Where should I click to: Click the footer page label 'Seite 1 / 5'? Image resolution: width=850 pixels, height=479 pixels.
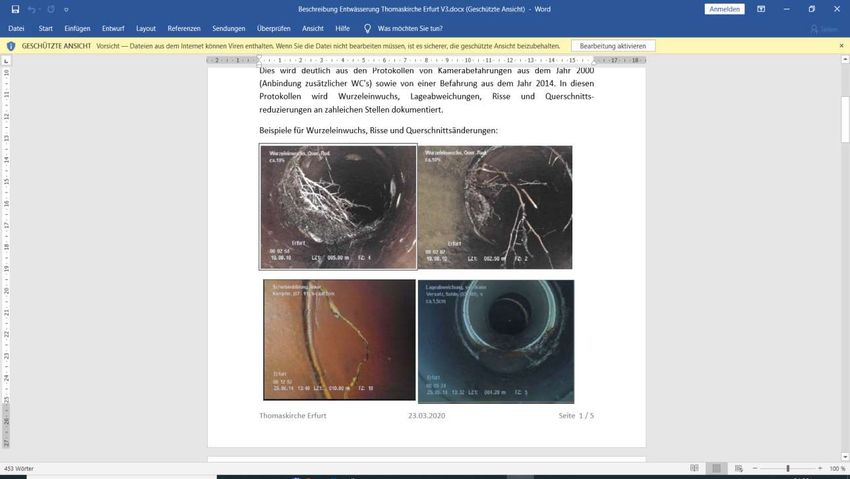576,416
